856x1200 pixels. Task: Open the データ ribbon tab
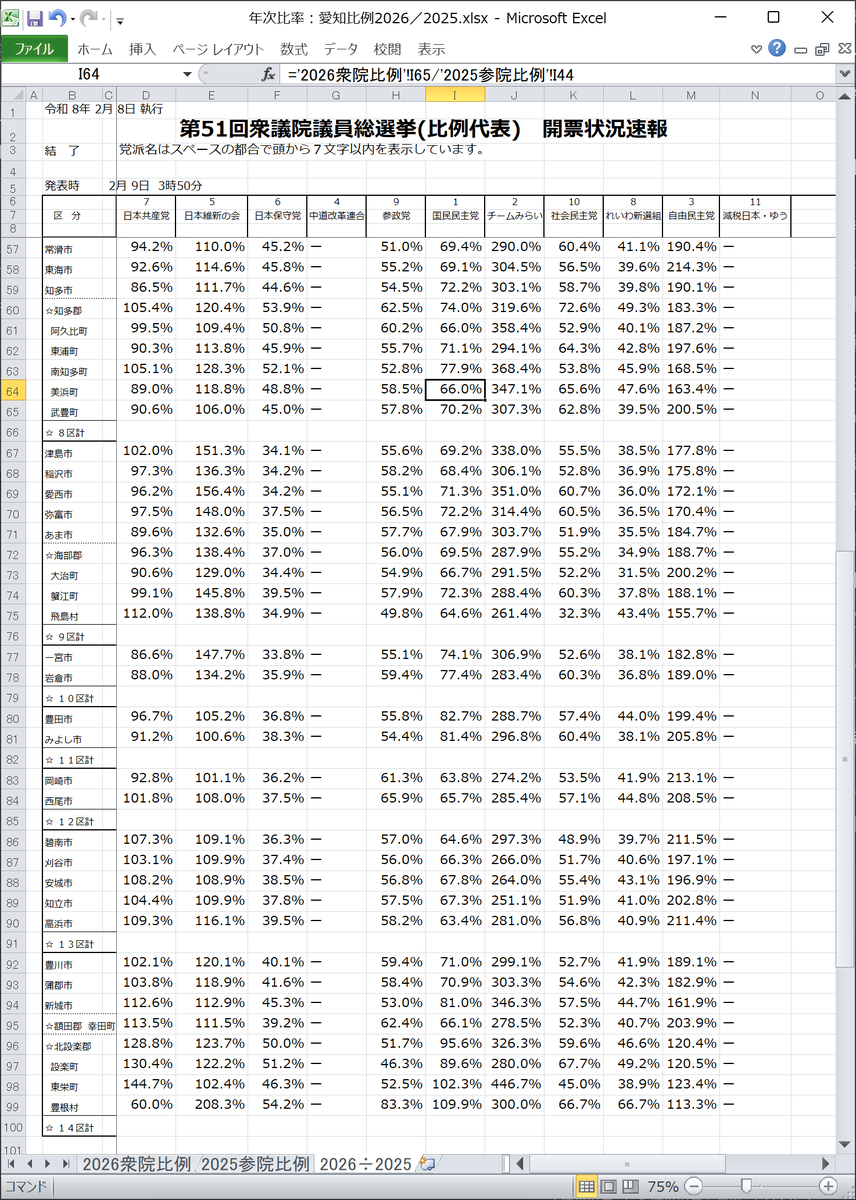pos(340,48)
